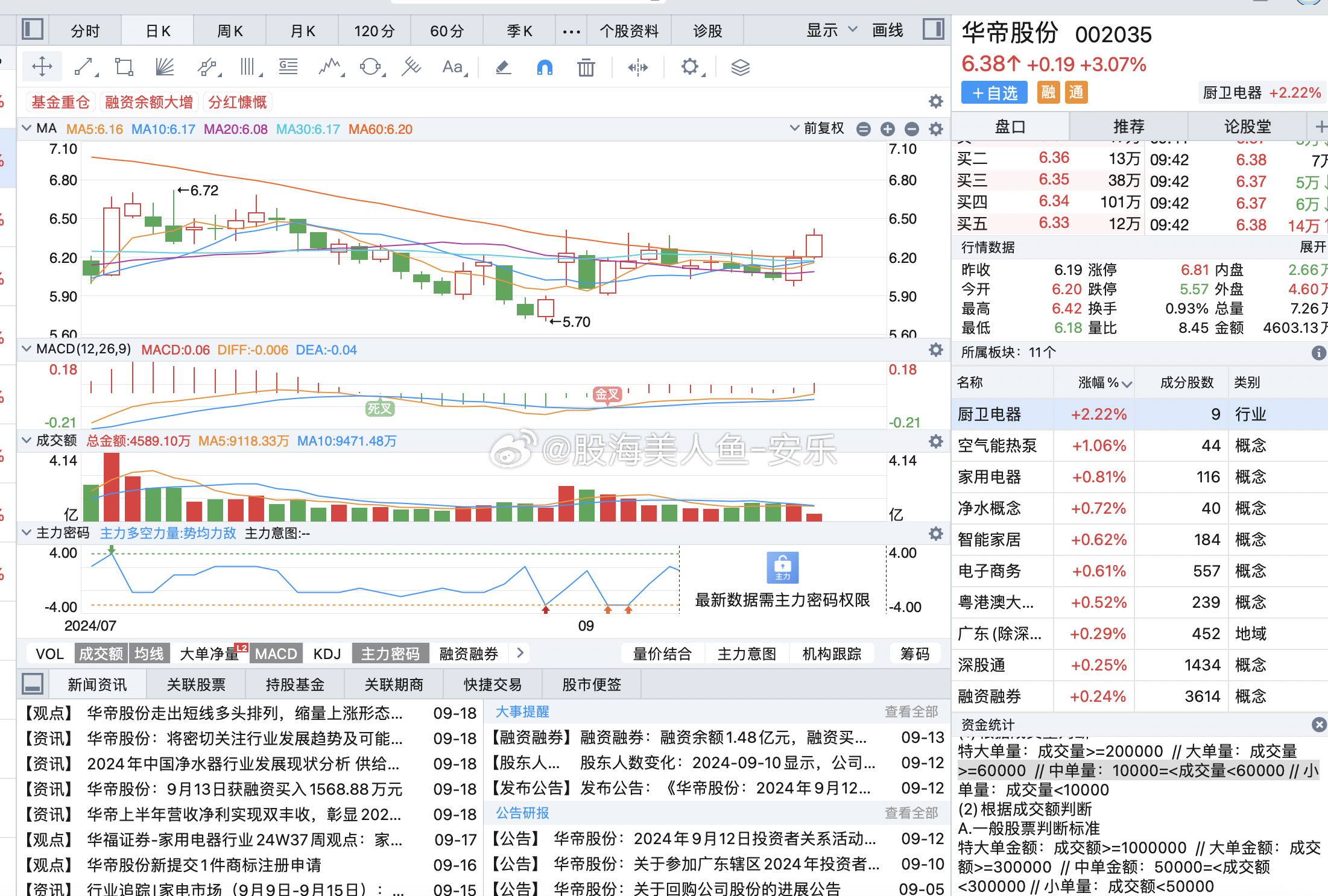Image resolution: width=1328 pixels, height=896 pixels.
Task: Select the fan lines drawing tool
Action: click(165, 66)
